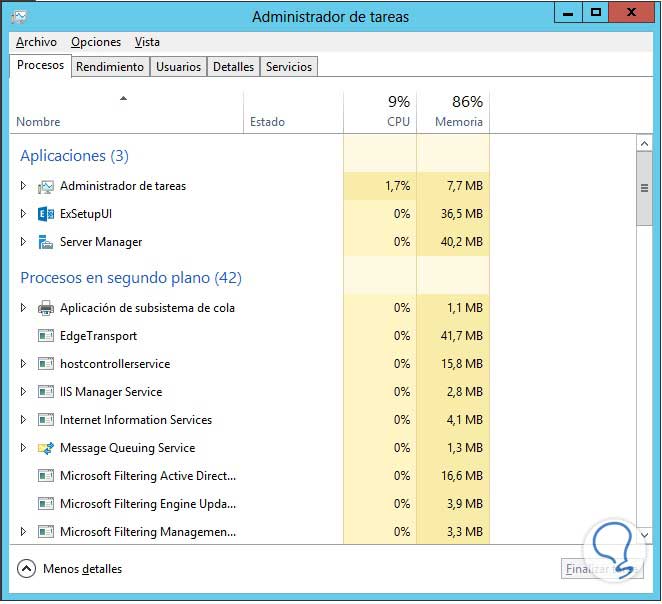Image resolution: width=662 pixels, height=604 pixels.
Task: Expand the Message Queuing Service process
Action: pos(23,447)
